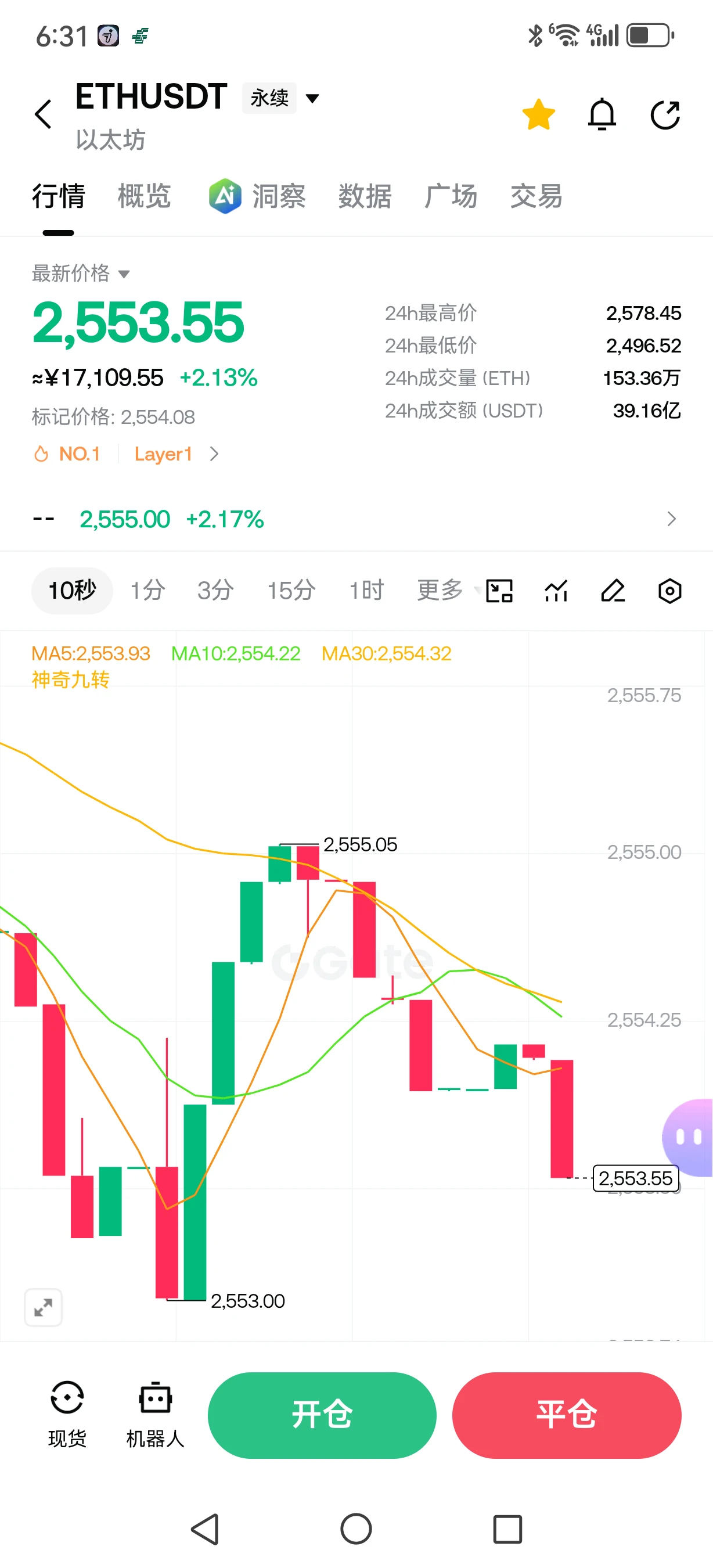Open the floating purple assistant bubble

[x=689, y=1137]
